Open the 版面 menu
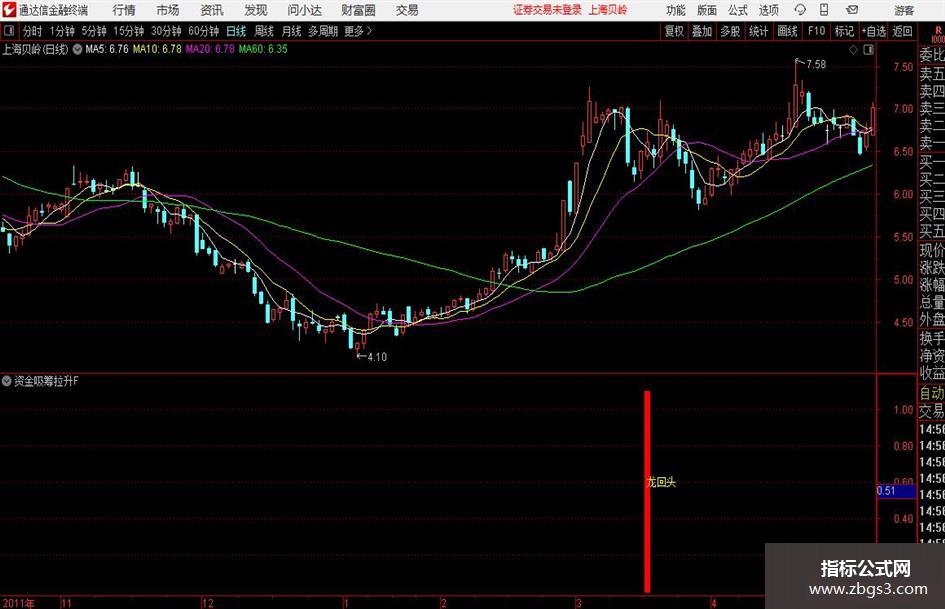Screen dimensions: 945x609 tap(706, 10)
